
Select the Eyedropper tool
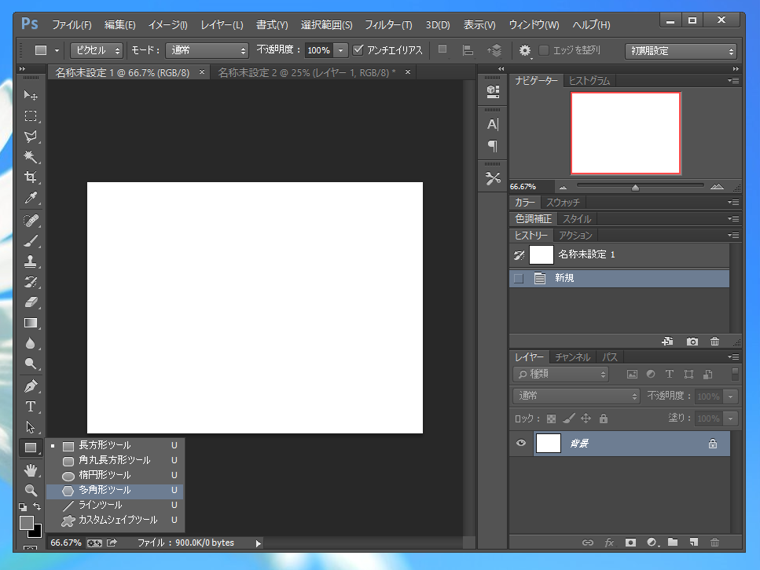31,197
